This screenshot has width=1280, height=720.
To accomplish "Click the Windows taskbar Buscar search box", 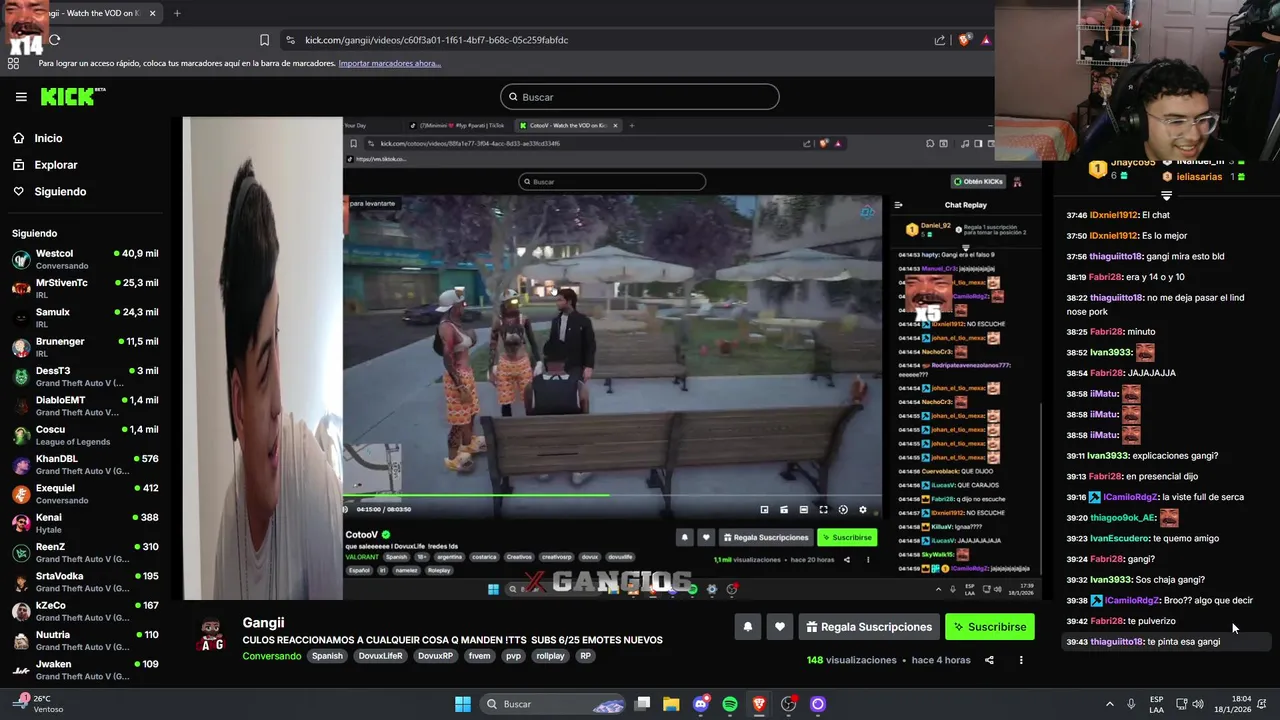I will click(554, 704).
